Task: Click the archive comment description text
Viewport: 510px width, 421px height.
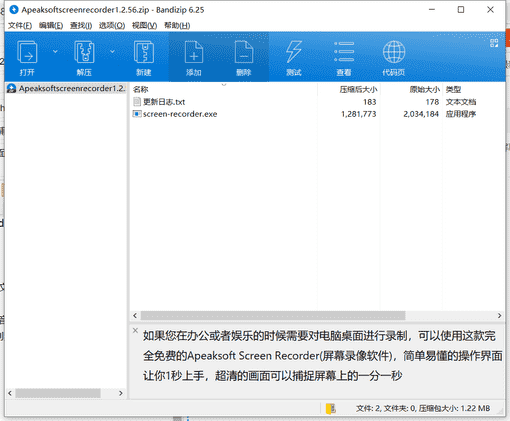Action: coord(322,356)
